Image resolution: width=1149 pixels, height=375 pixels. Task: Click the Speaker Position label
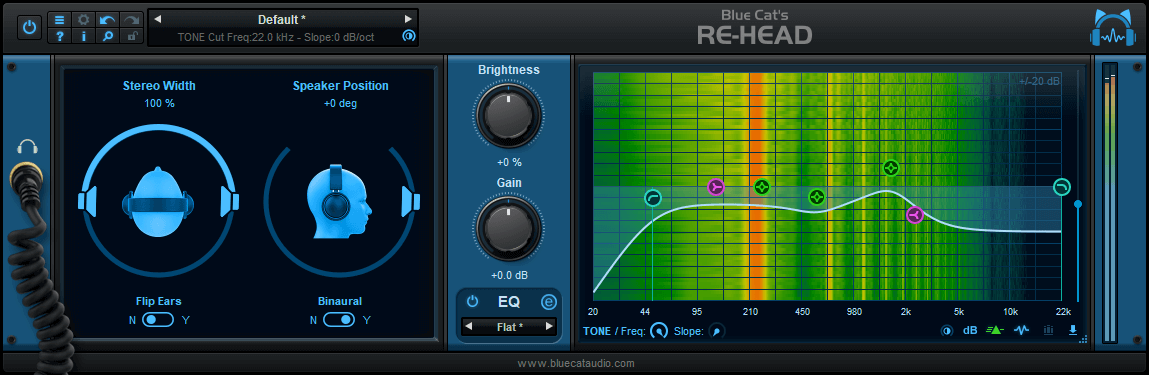click(341, 86)
